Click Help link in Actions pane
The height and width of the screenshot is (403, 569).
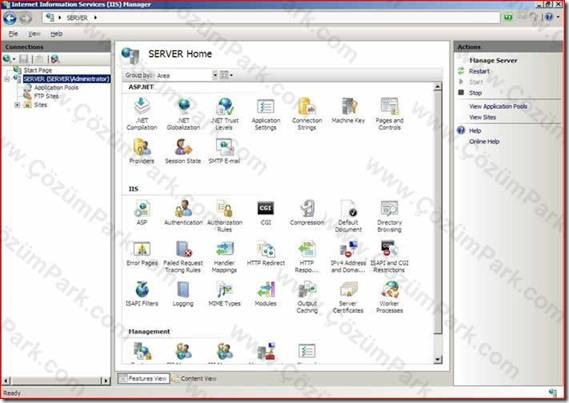(x=475, y=131)
